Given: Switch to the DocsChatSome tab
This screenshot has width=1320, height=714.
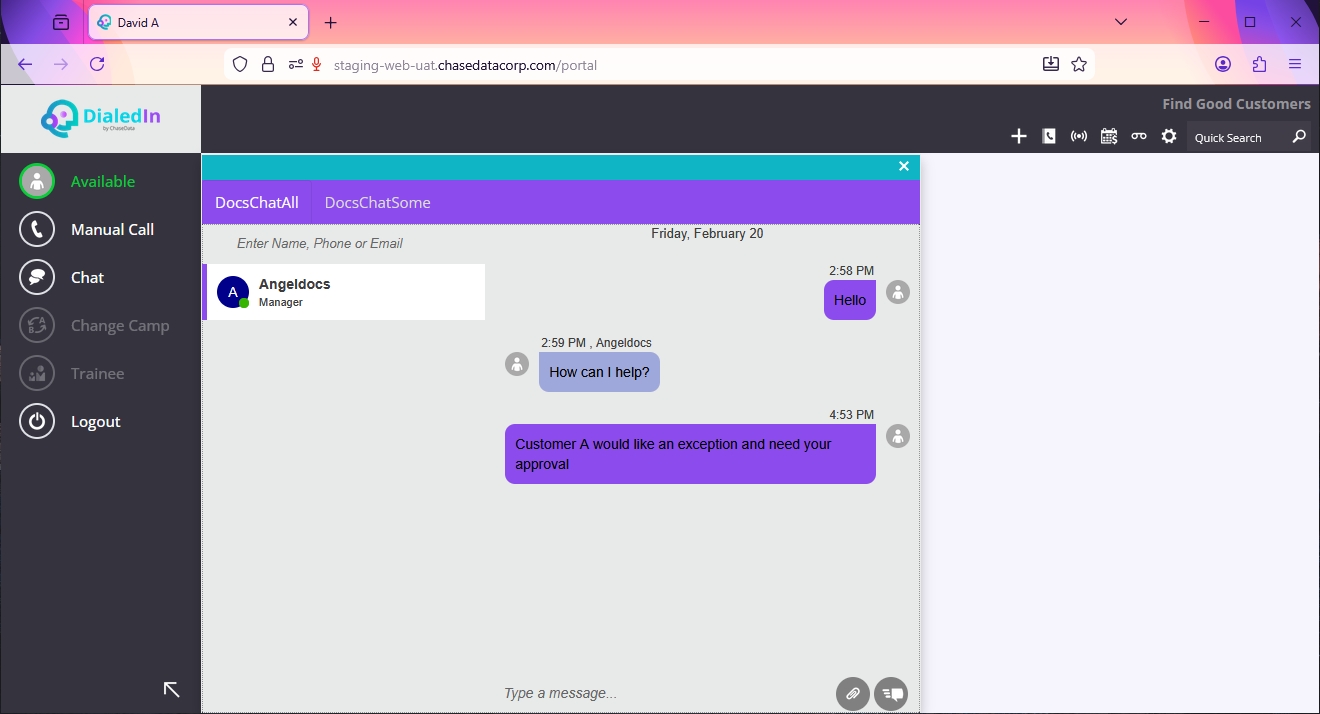Looking at the screenshot, I should point(377,203).
